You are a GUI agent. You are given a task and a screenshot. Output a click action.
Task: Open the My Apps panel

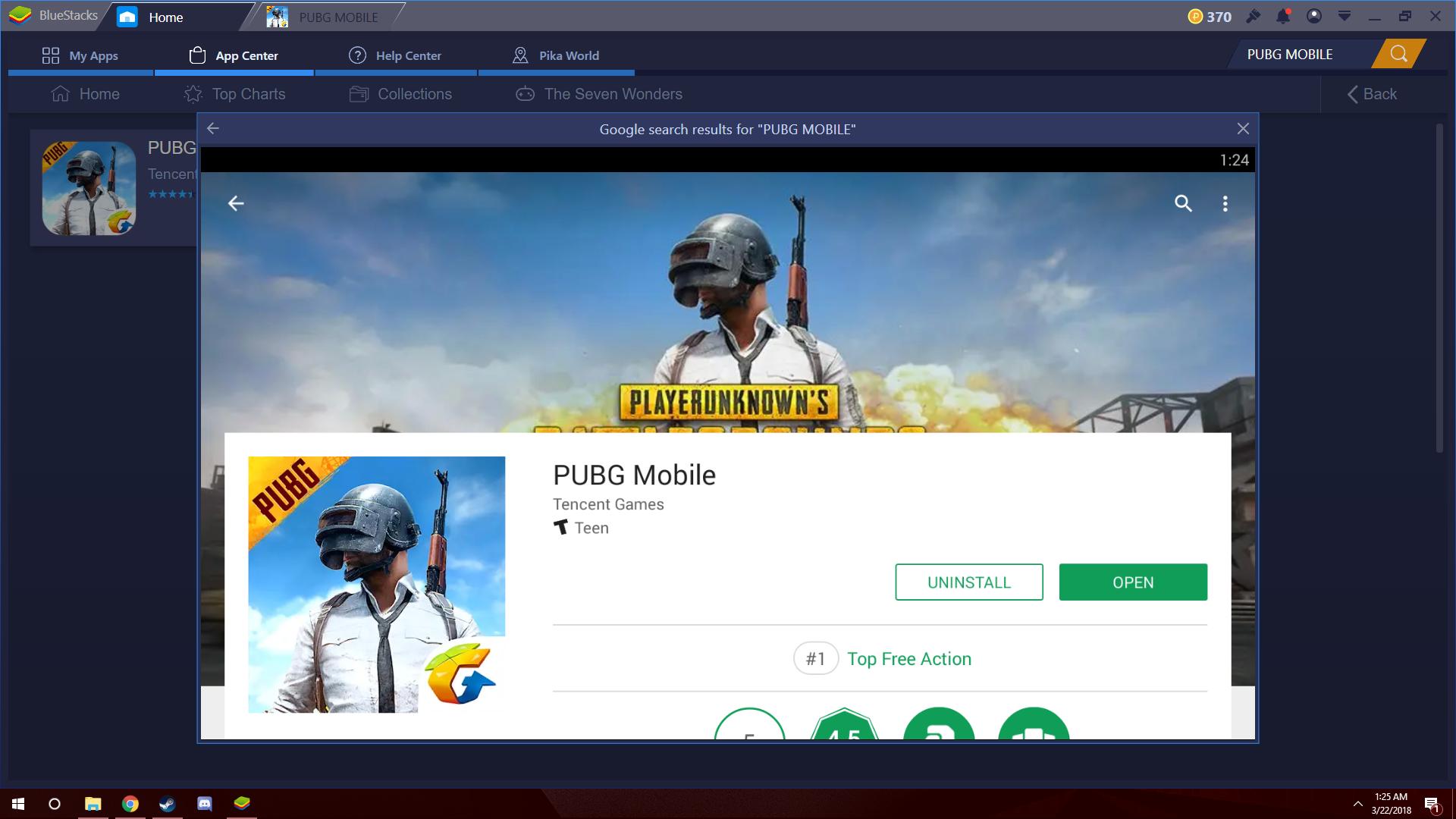[x=79, y=54]
